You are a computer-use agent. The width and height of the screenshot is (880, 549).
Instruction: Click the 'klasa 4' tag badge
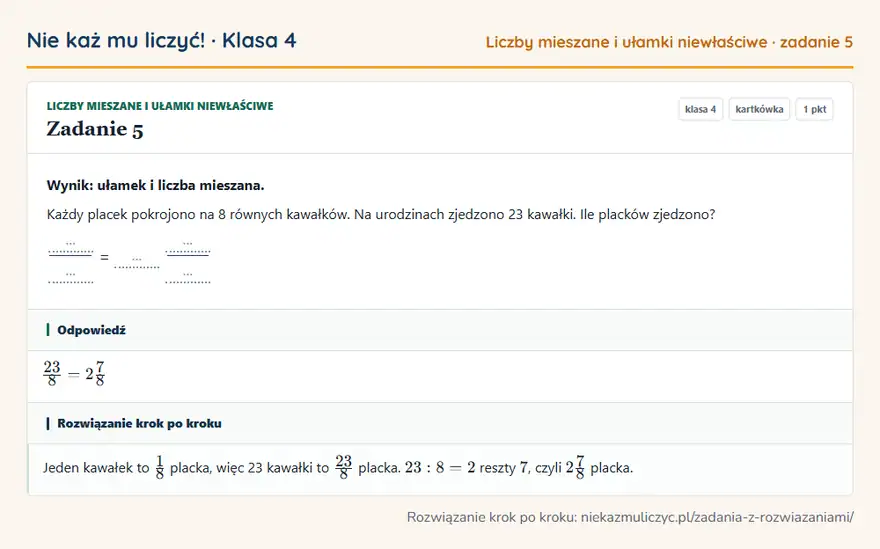(700, 109)
